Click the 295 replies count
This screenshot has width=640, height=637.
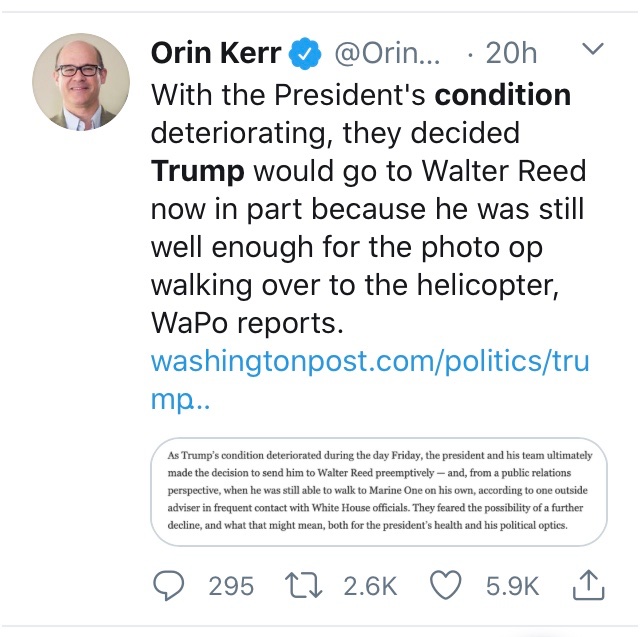[231, 585]
